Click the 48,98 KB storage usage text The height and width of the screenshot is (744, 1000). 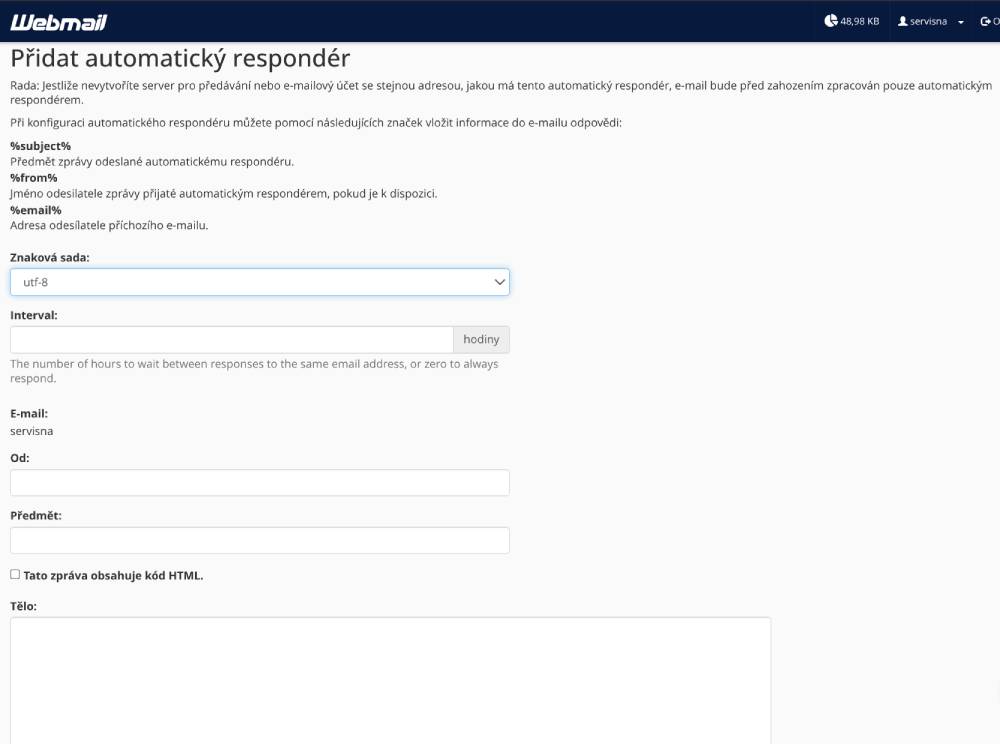[x=860, y=21]
